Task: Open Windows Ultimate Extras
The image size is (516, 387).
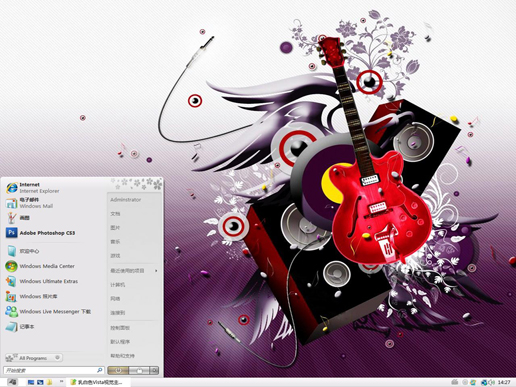Action: pyautogui.click(x=53, y=281)
